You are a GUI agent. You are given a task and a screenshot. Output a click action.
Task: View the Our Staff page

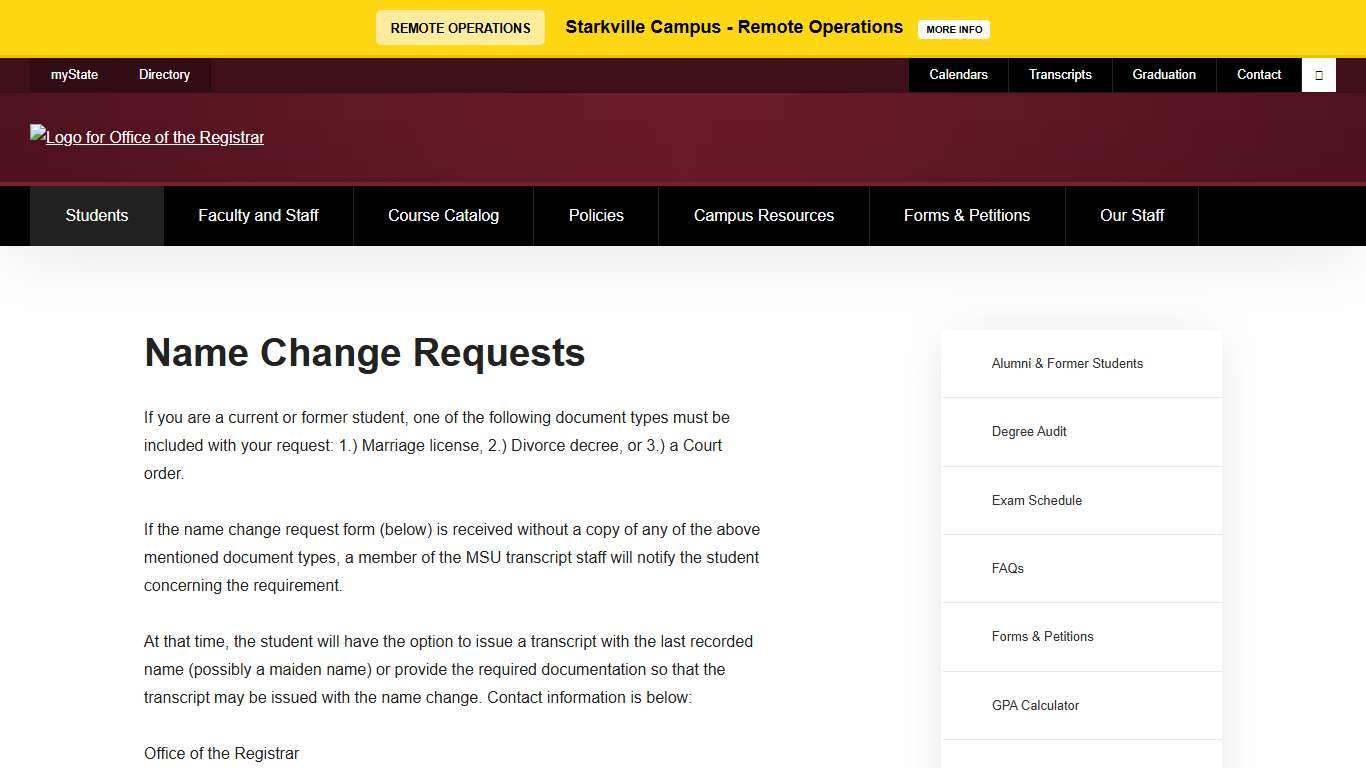[1131, 215]
